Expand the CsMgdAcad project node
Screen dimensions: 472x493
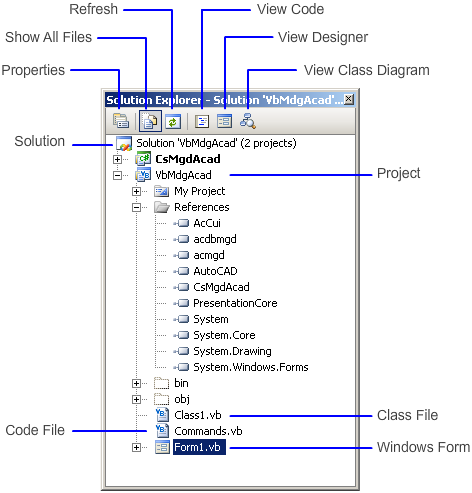tap(117, 159)
